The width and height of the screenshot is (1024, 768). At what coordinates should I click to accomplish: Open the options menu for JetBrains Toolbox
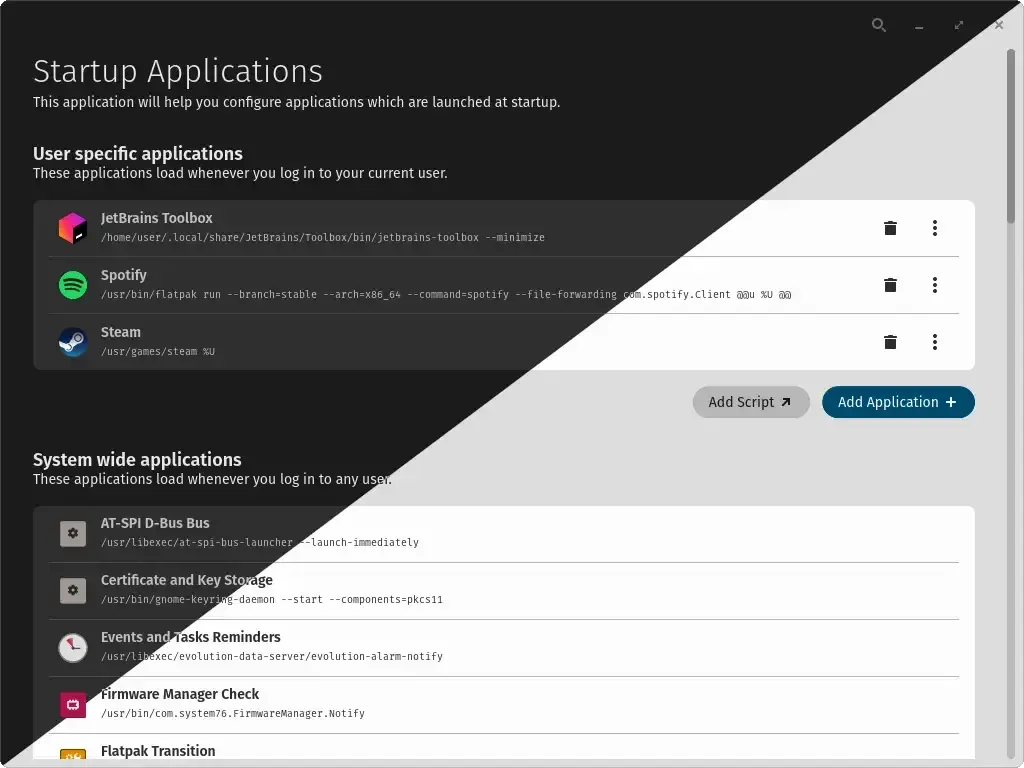(x=935, y=228)
